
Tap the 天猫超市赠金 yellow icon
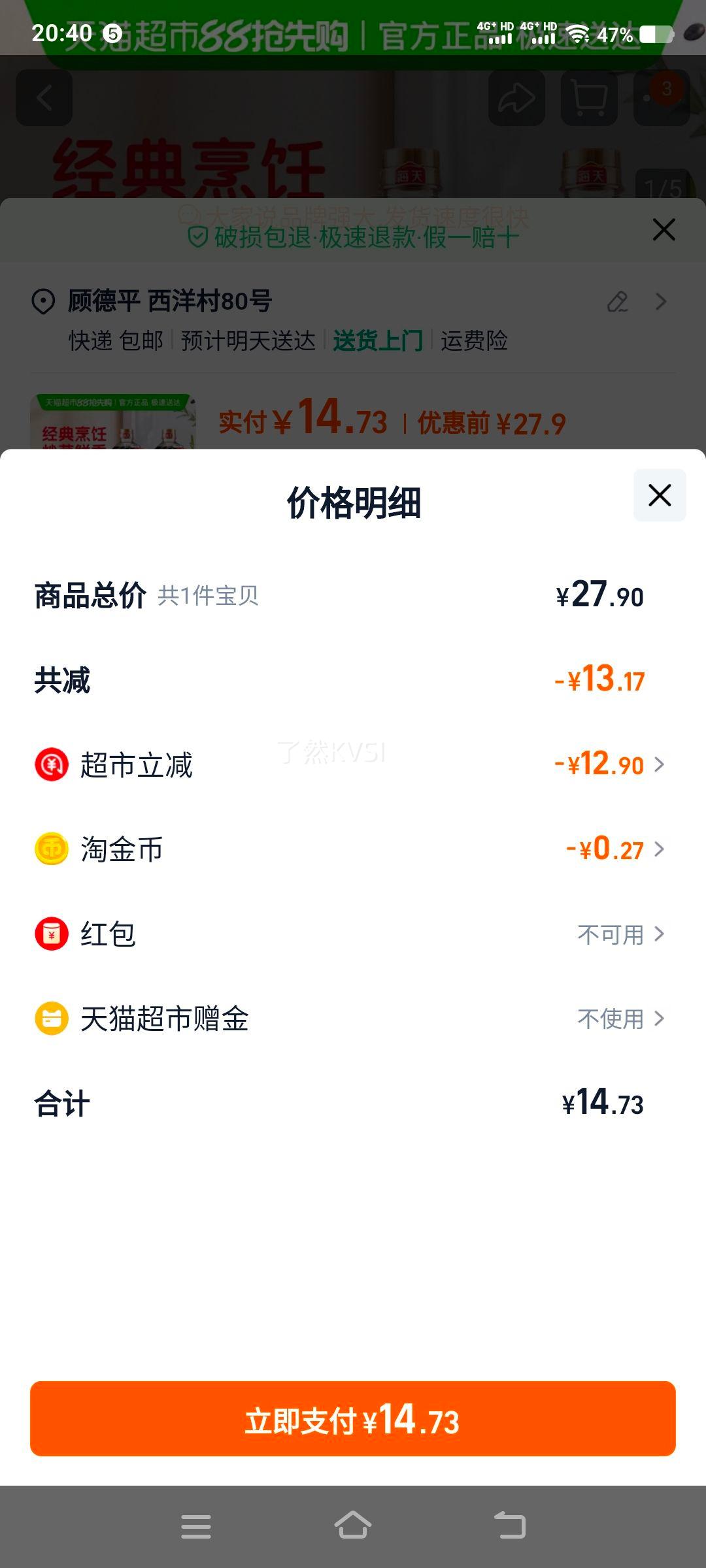click(x=52, y=1019)
